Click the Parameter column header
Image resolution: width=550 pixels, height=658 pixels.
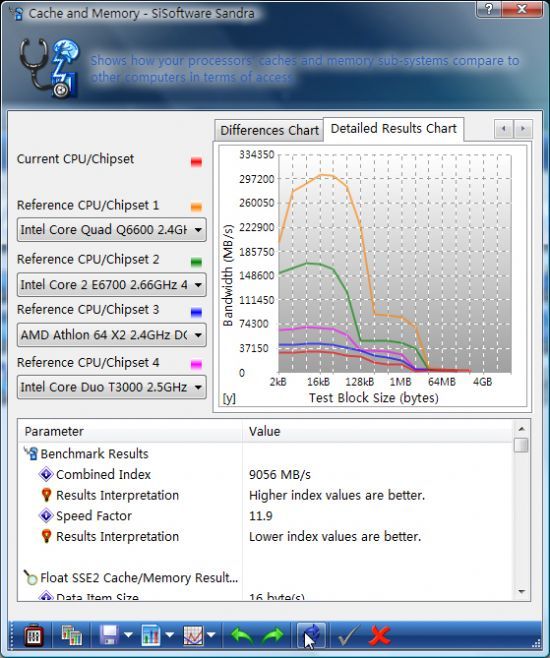click(130, 431)
